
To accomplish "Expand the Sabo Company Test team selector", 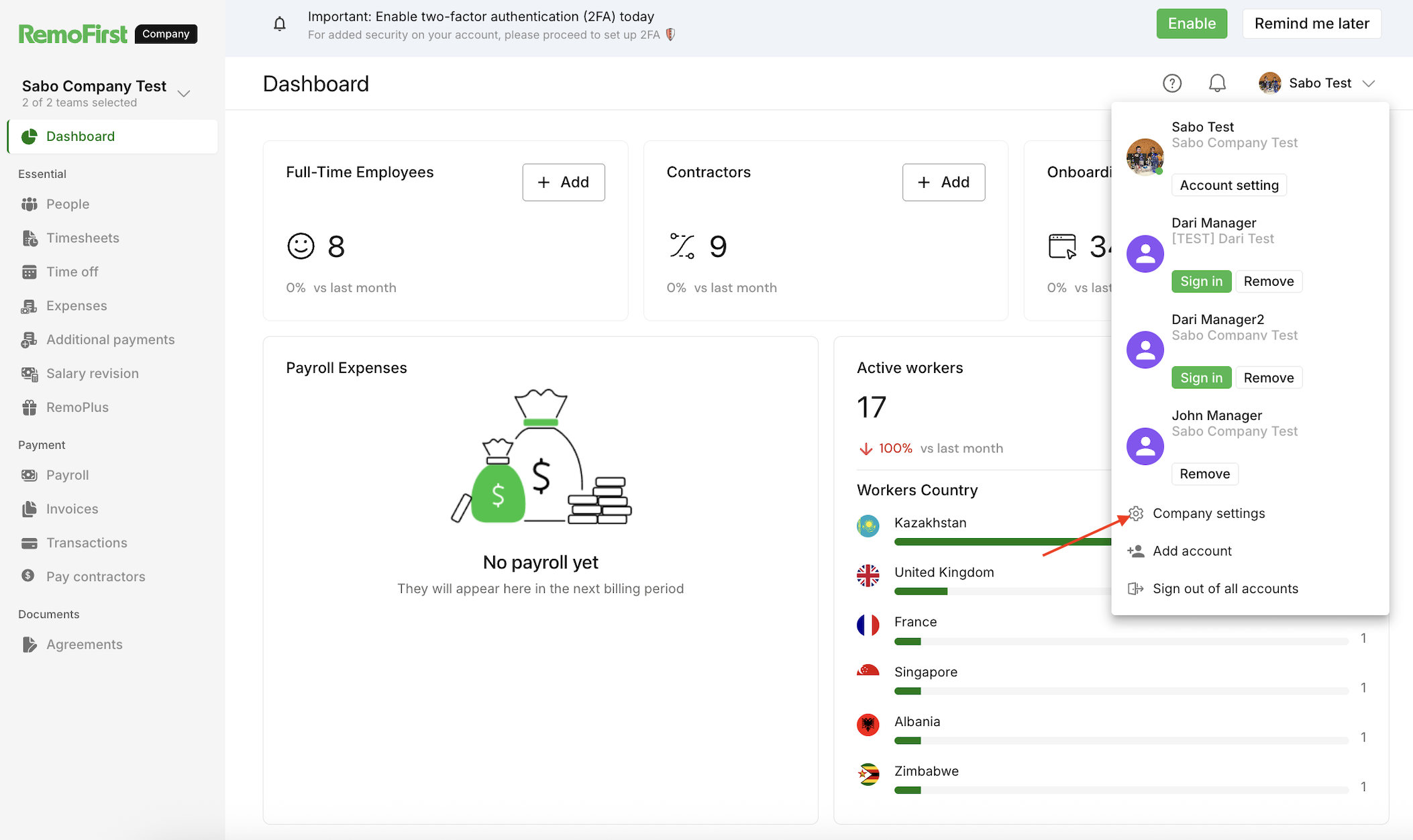I will tap(184, 93).
